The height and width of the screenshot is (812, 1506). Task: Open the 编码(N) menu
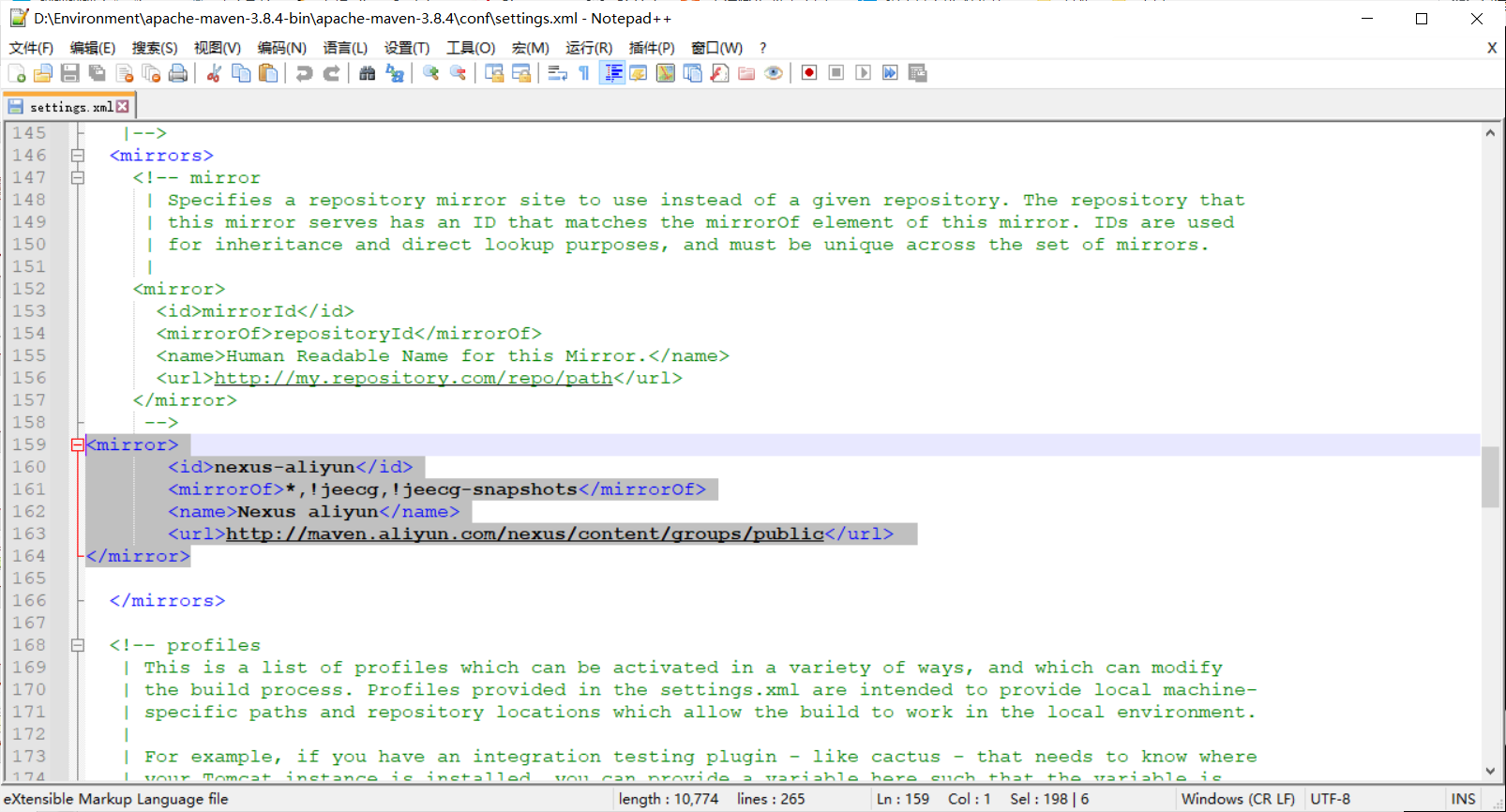[x=282, y=48]
